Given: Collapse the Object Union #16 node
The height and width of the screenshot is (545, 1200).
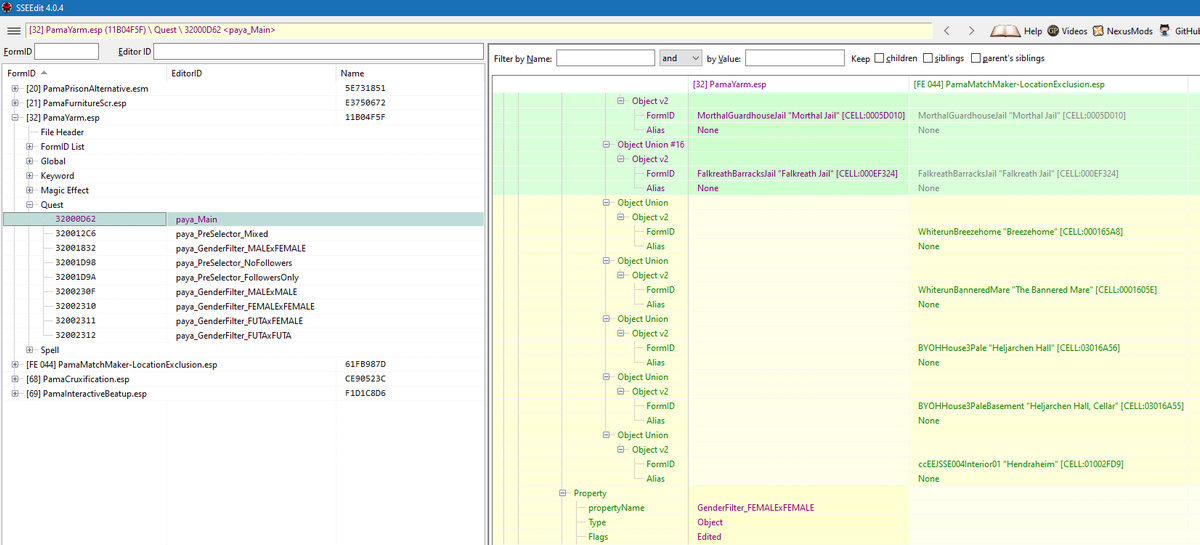Looking at the screenshot, I should [608, 145].
